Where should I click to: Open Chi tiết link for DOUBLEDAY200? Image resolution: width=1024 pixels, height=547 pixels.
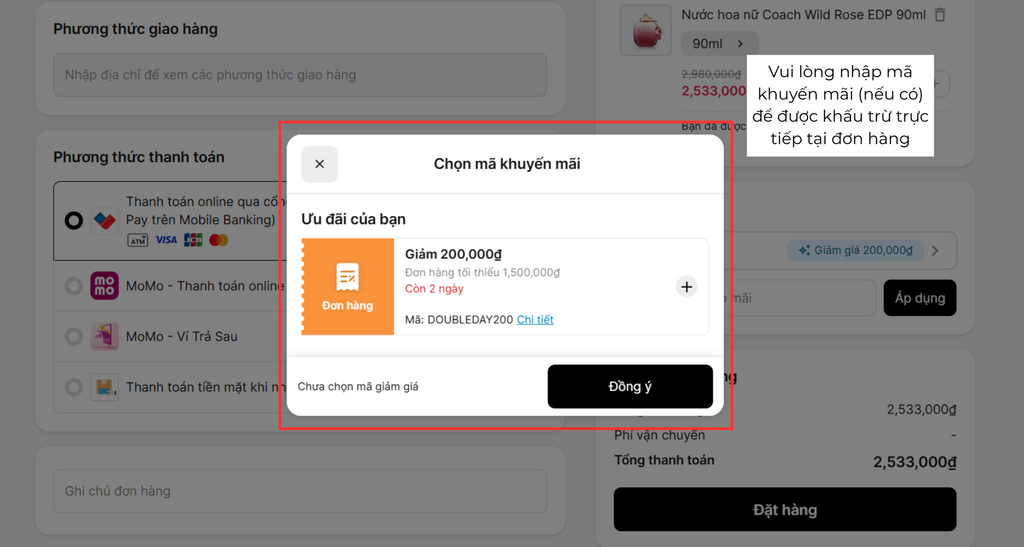pyautogui.click(x=535, y=320)
